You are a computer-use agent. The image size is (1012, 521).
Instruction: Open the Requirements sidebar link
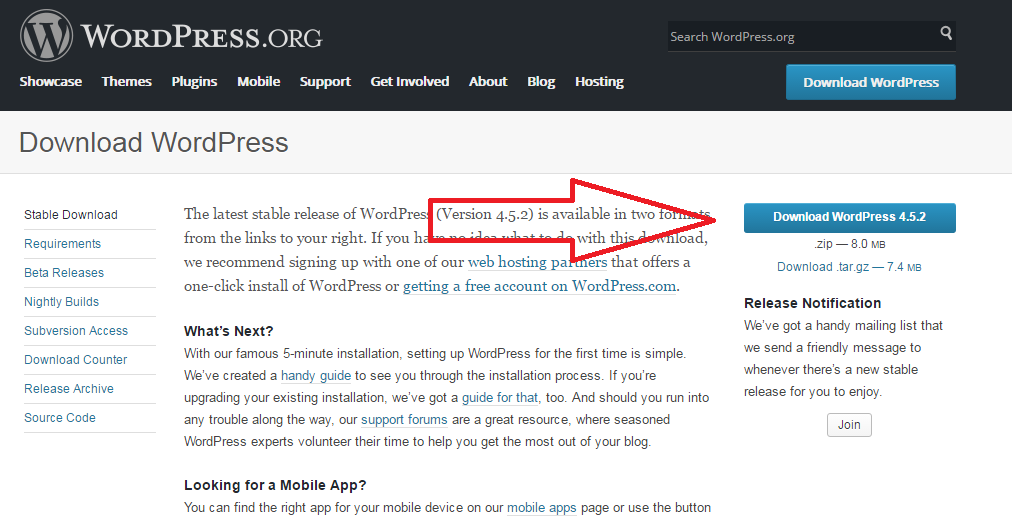[63, 244]
